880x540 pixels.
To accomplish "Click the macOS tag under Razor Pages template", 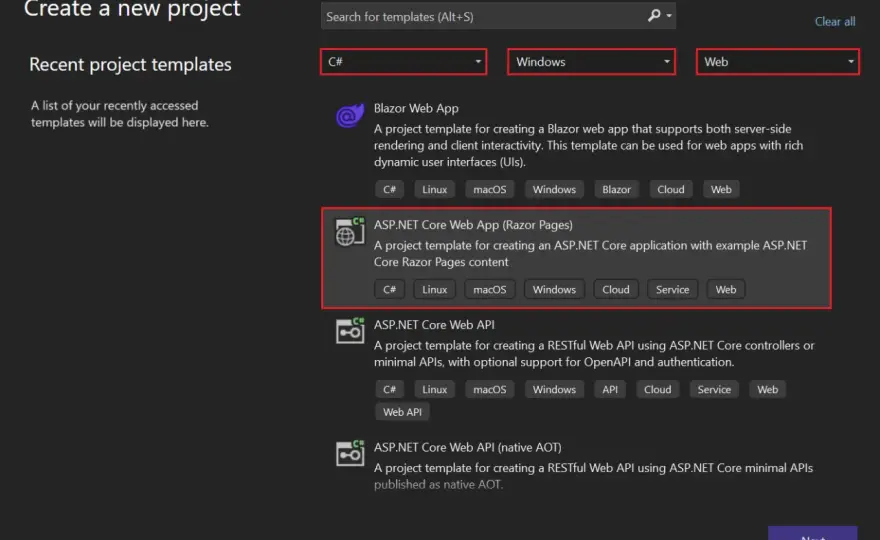I will 489,289.
